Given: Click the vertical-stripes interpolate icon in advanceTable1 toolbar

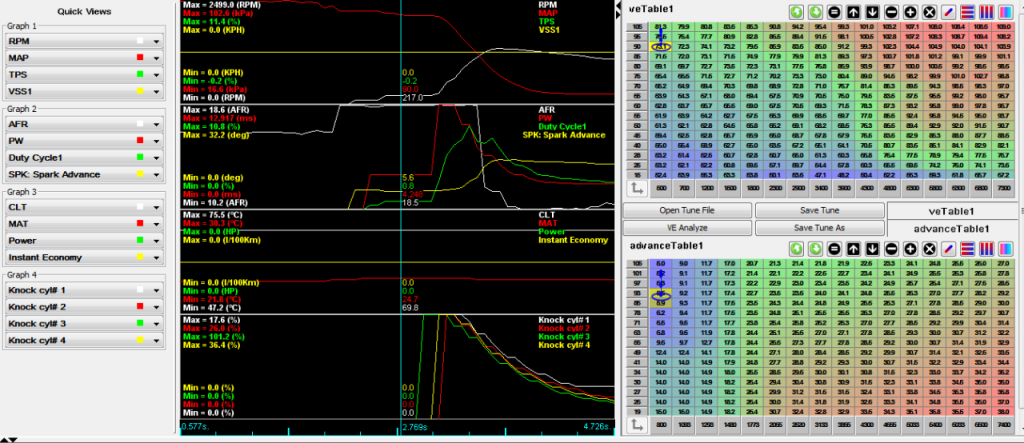Looking at the screenshot, I should 988,248.
